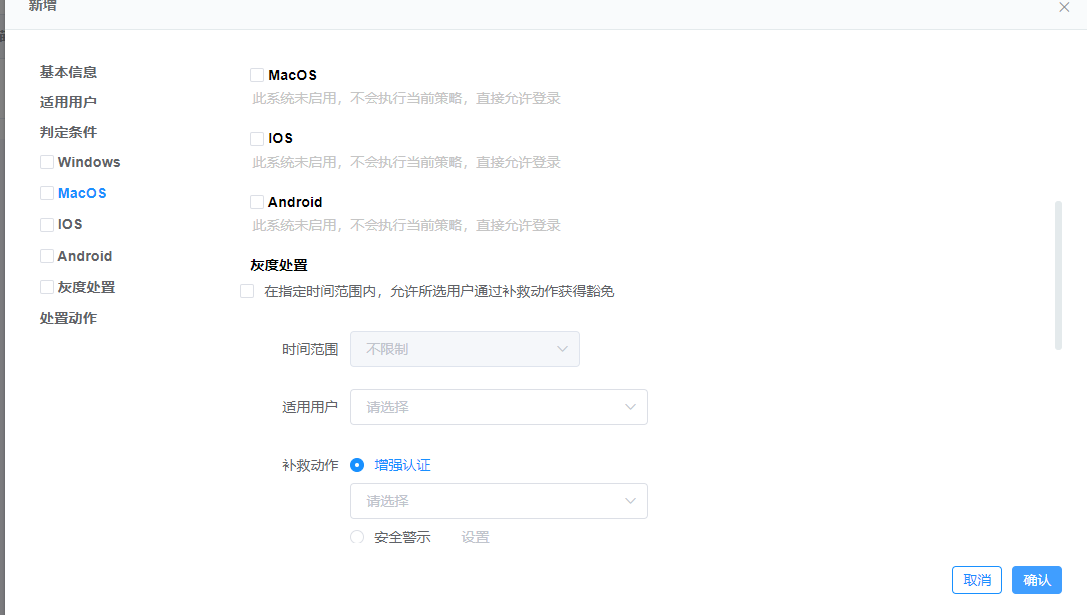Screen dimensions: 1087x615
Task: Close the 新增 dialog with the X
Action: (x=1064, y=7)
